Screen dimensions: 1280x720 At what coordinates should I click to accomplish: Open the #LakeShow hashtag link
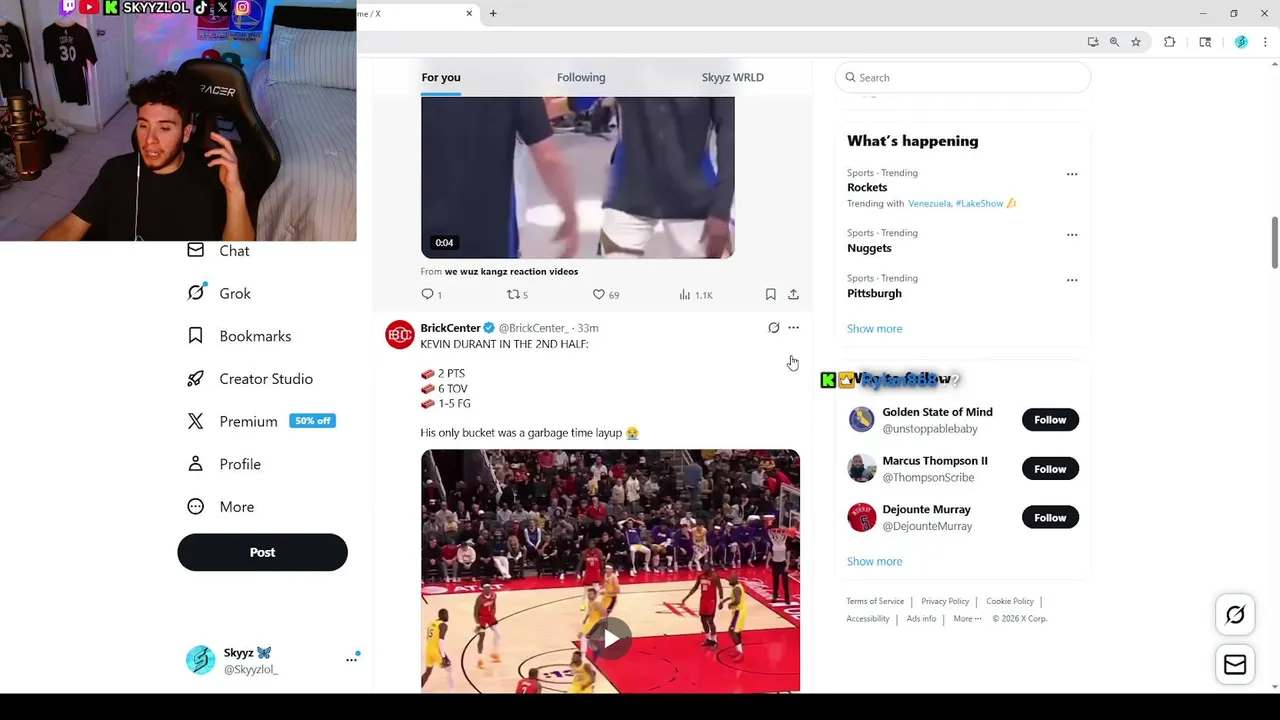pos(979,203)
